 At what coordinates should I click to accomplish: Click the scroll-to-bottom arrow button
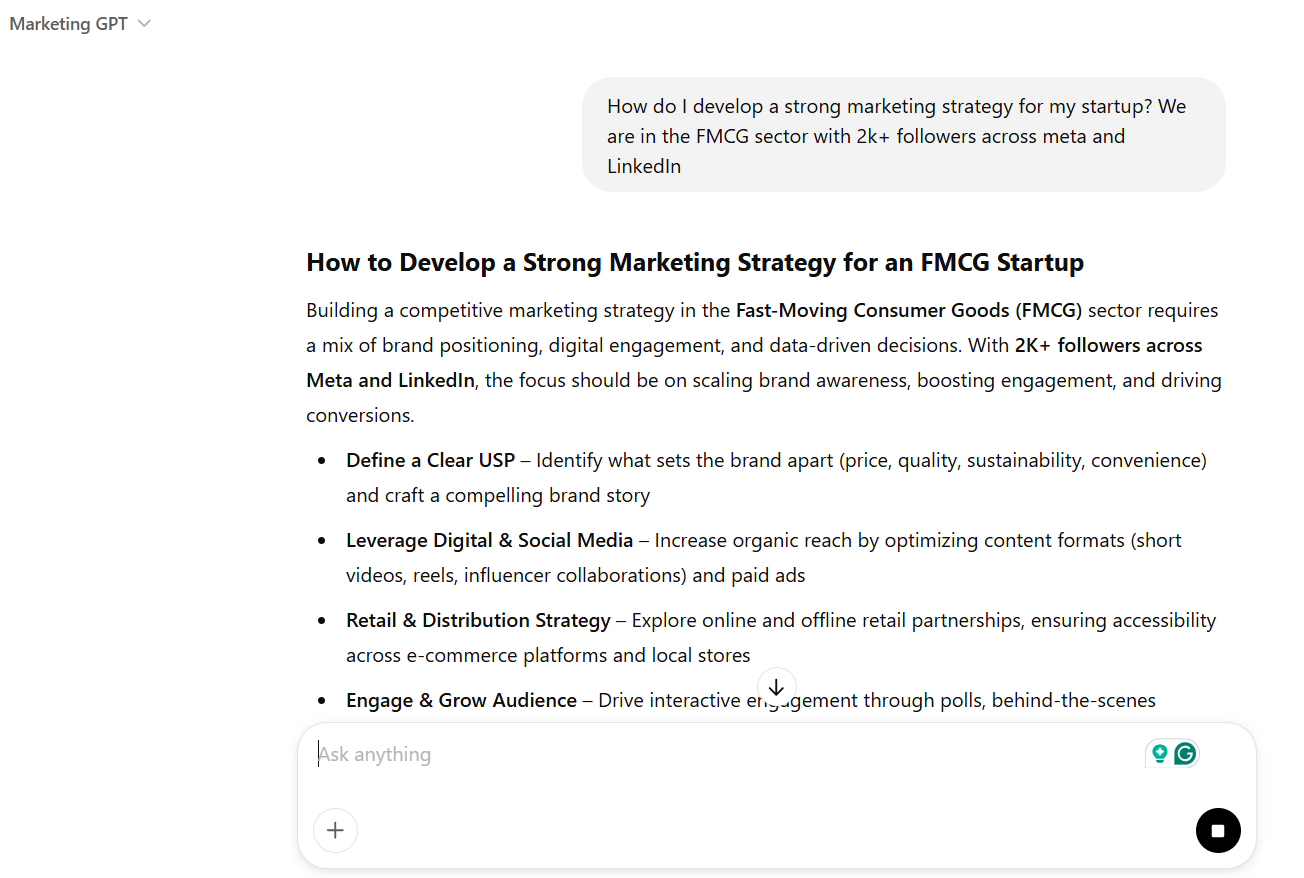tap(776, 687)
